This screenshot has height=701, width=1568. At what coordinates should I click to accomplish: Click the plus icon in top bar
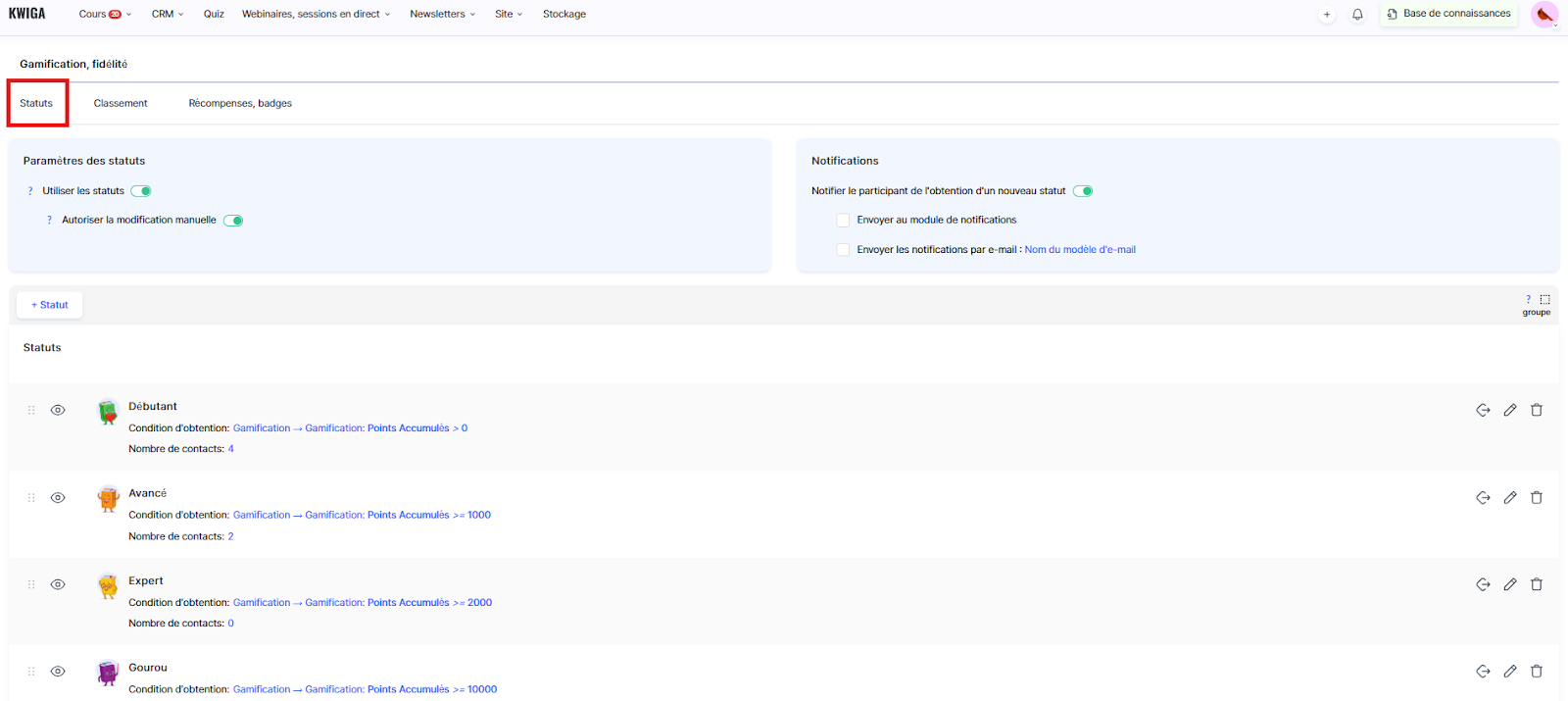pyautogui.click(x=1327, y=15)
